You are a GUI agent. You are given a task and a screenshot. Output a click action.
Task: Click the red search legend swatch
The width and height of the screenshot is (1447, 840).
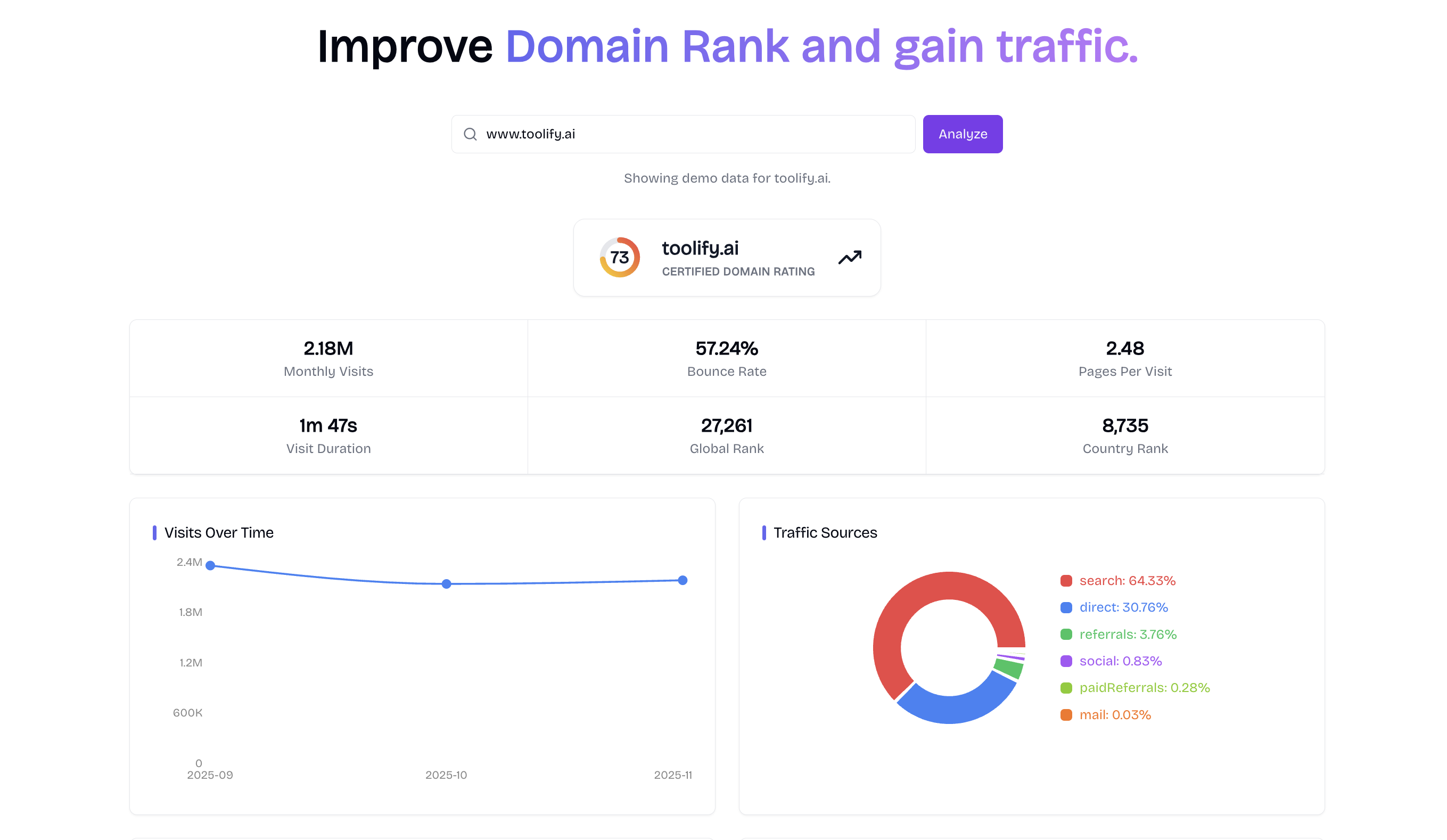click(x=1066, y=580)
